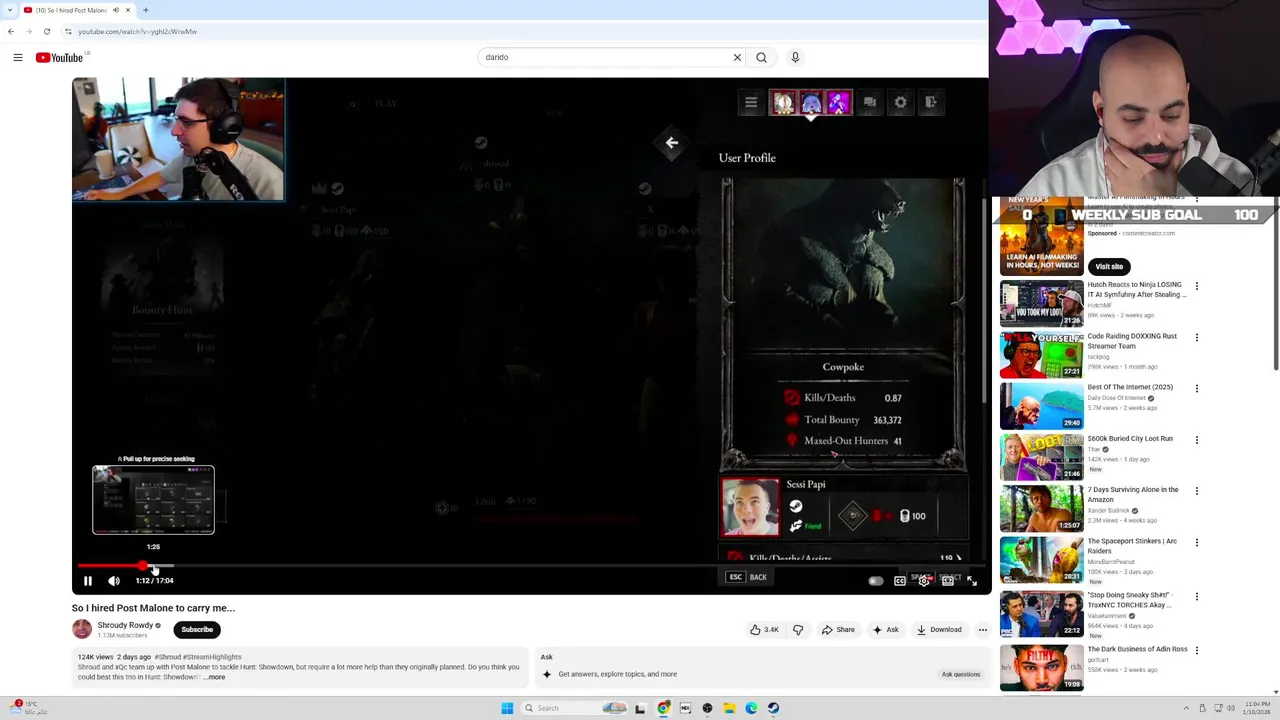Toggle the autoplay switch in the player

[875, 580]
